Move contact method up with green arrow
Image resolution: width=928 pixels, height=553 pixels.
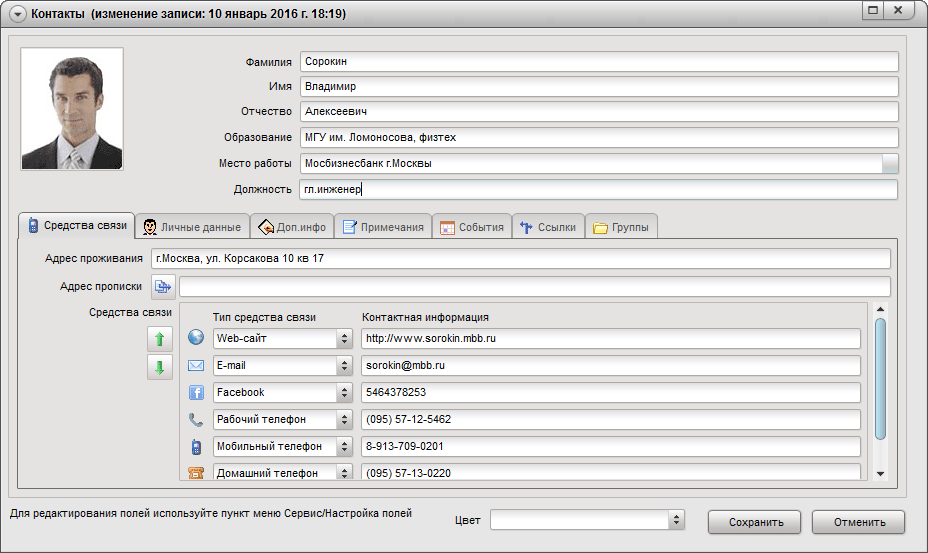pyautogui.click(x=160, y=339)
